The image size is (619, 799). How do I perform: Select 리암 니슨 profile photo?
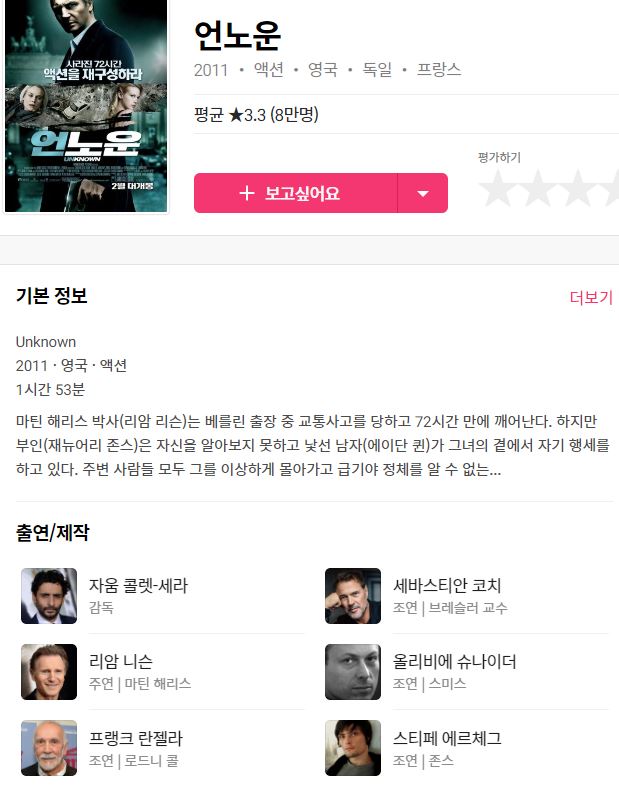tap(49, 672)
